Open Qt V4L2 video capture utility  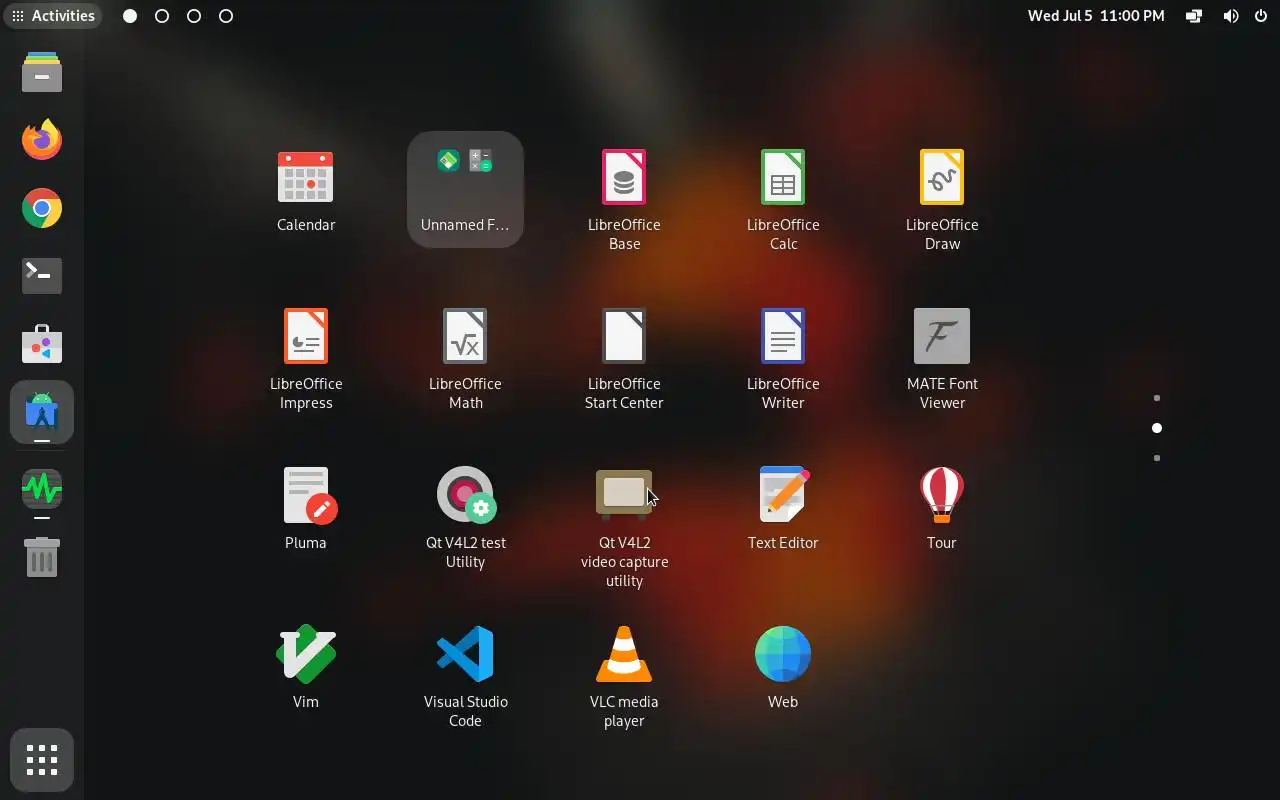click(624, 526)
